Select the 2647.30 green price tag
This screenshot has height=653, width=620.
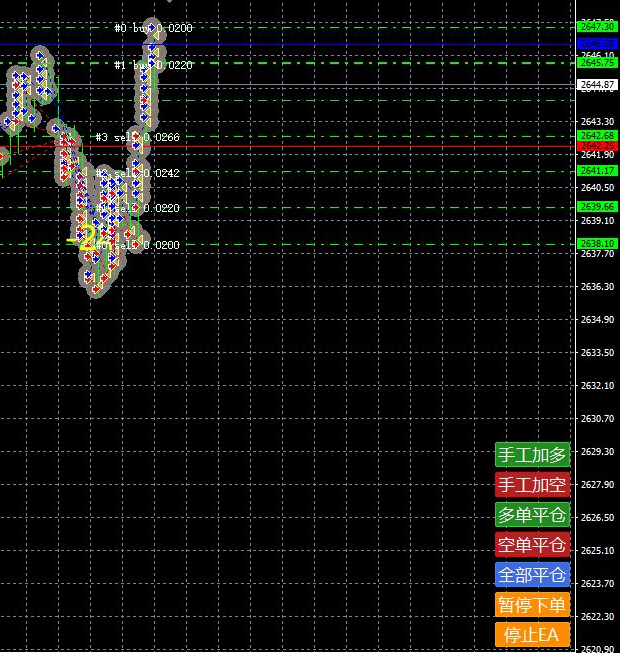coord(597,27)
